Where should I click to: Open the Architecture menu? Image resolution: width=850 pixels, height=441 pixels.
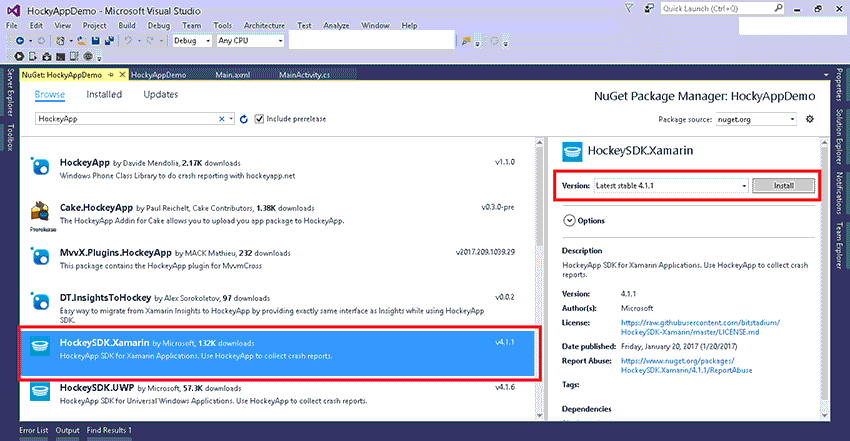[x=265, y=25]
